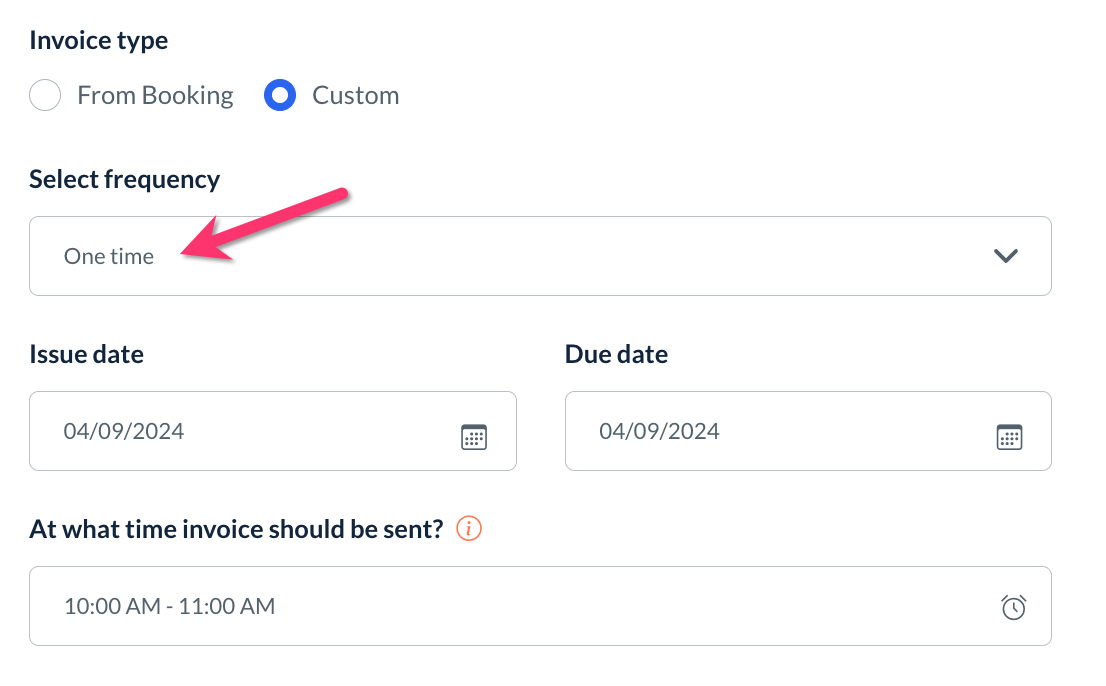Expand the frequency dropdown chevron arrow
Screen dimensions: 1106x686
pyautogui.click(x=1005, y=256)
